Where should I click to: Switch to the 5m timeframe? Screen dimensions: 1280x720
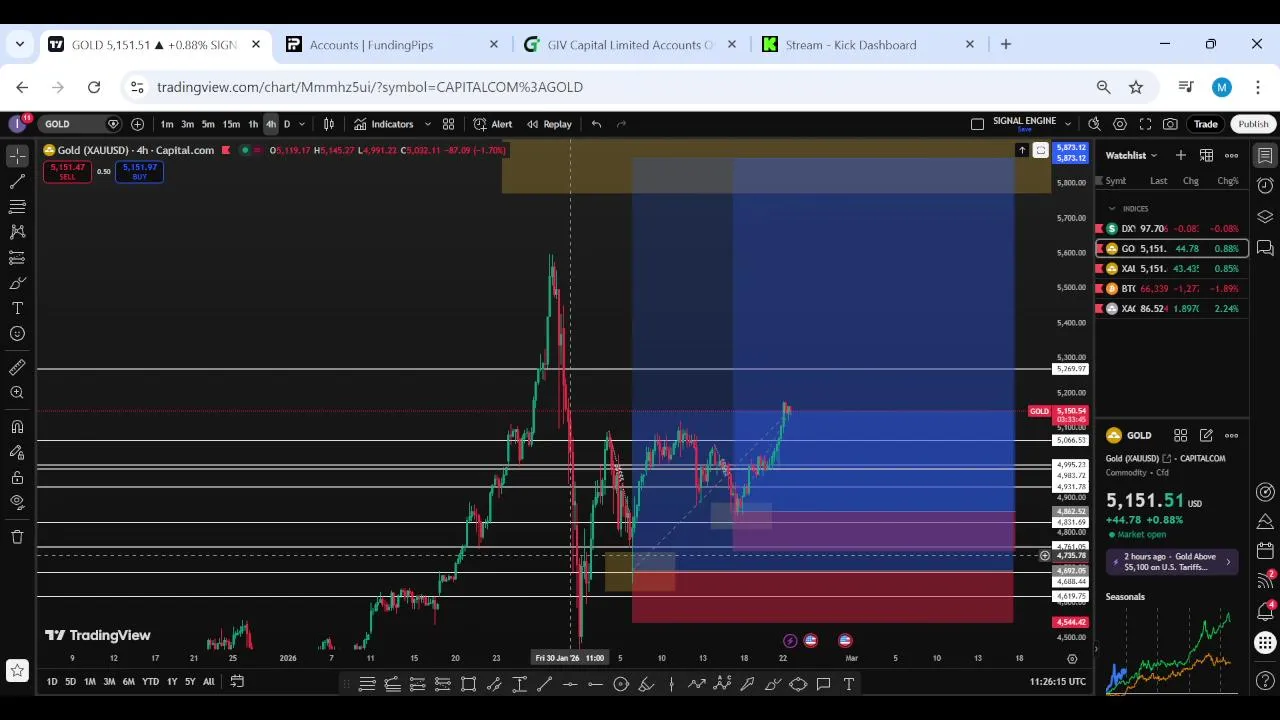pos(208,124)
